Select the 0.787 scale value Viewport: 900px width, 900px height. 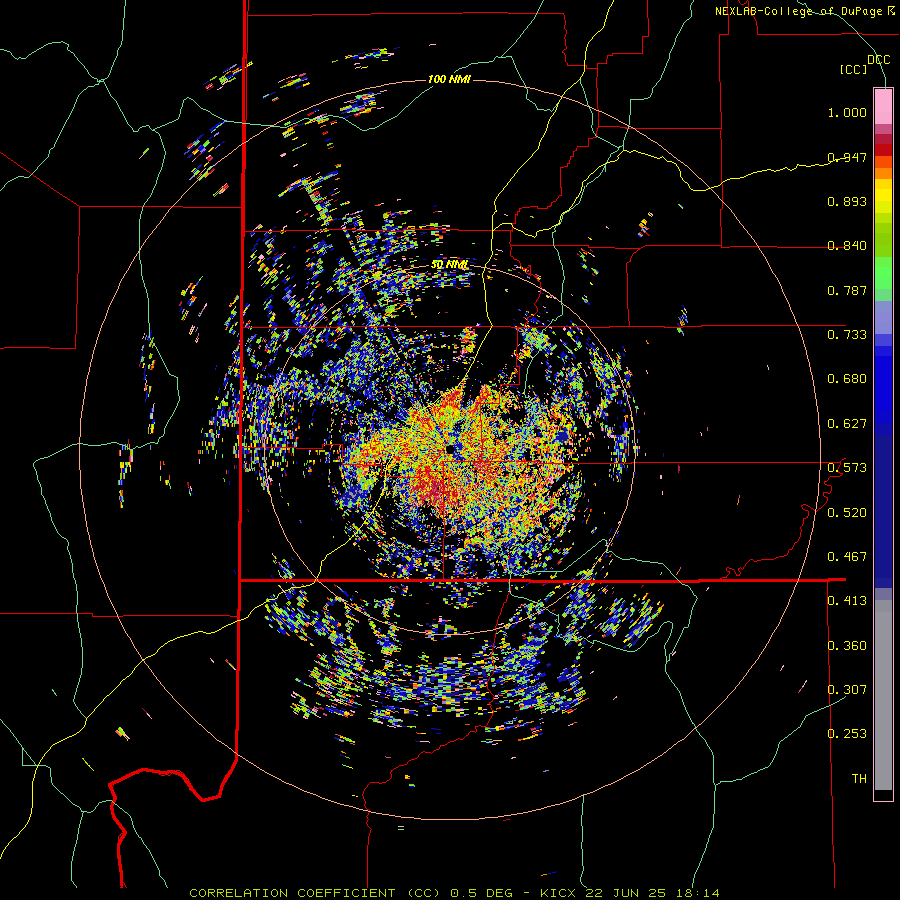point(847,290)
